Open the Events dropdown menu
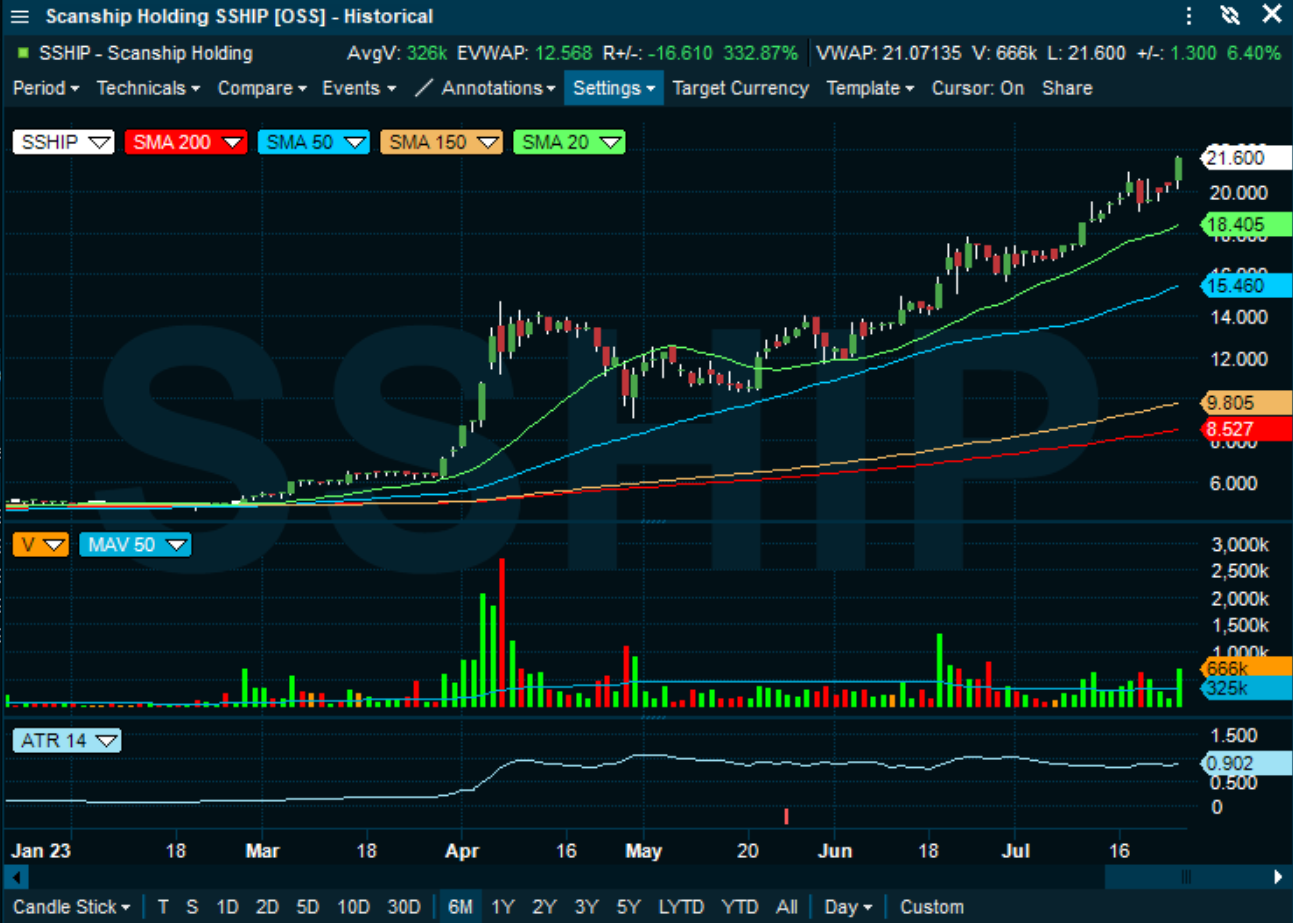 [358, 88]
